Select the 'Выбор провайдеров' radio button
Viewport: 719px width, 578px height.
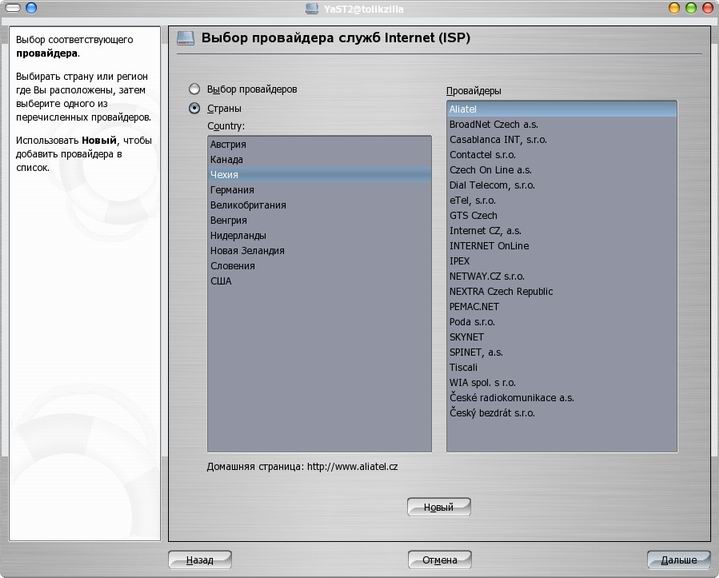(195, 89)
